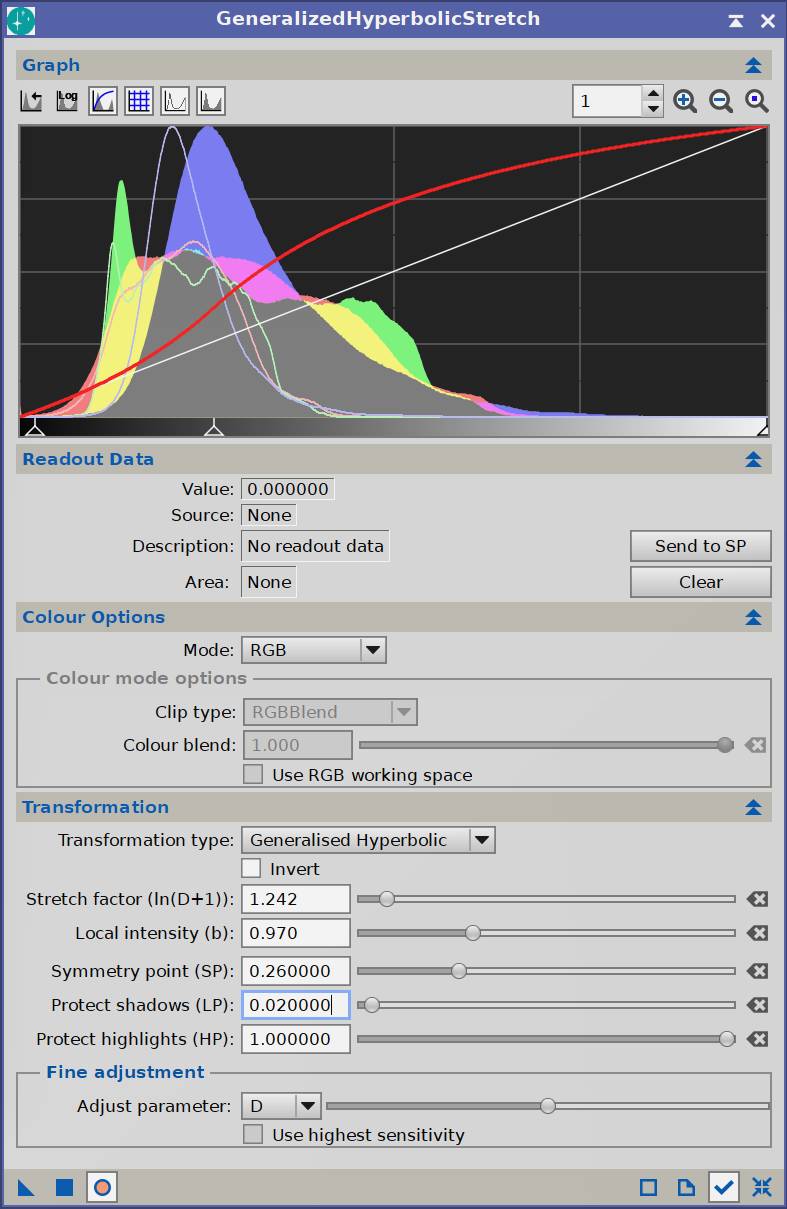Adjust the Protect shadows slider
The image size is (787, 1209).
(546, 1005)
